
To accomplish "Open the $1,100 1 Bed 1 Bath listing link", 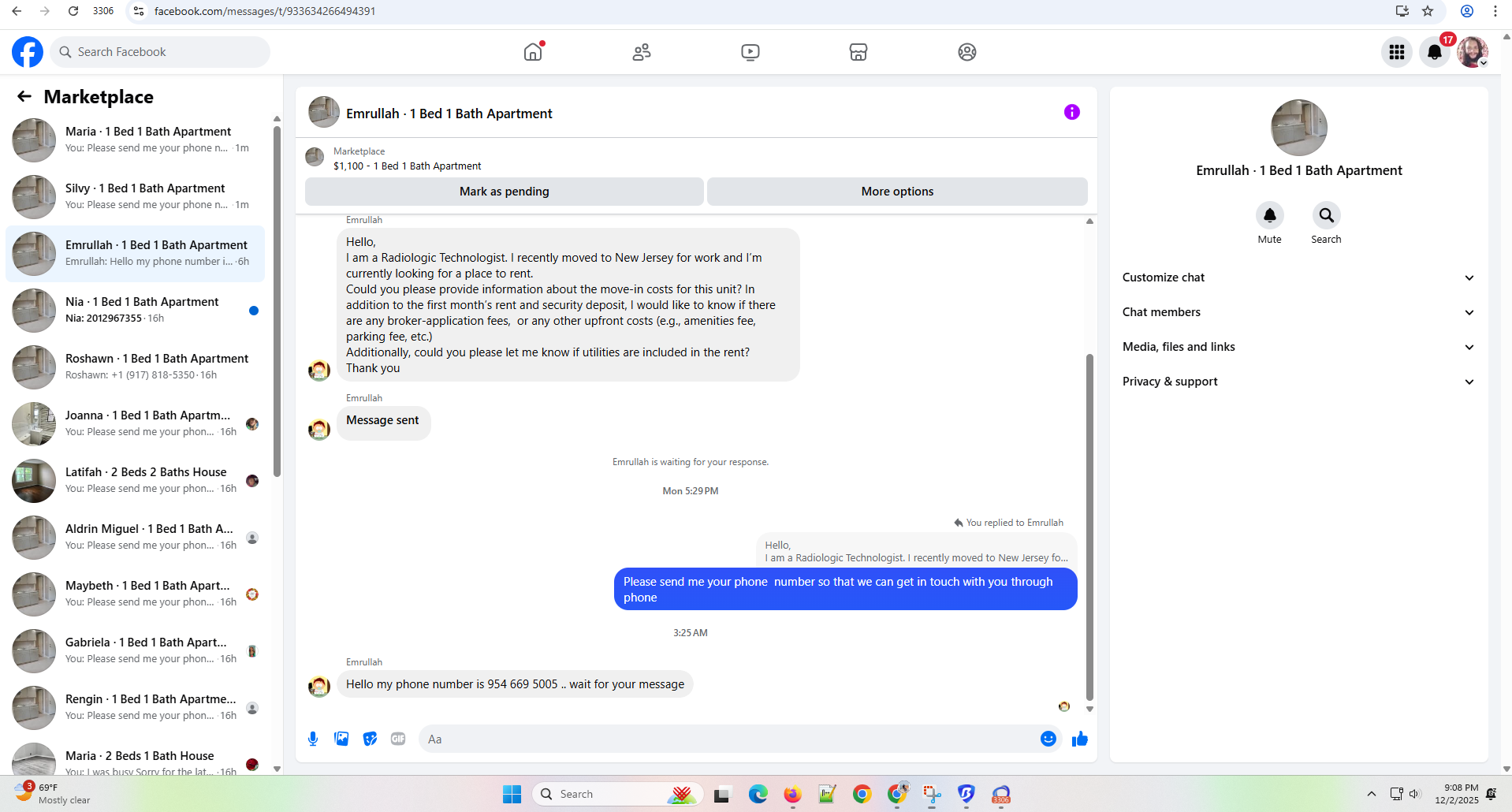I will click(x=407, y=166).
